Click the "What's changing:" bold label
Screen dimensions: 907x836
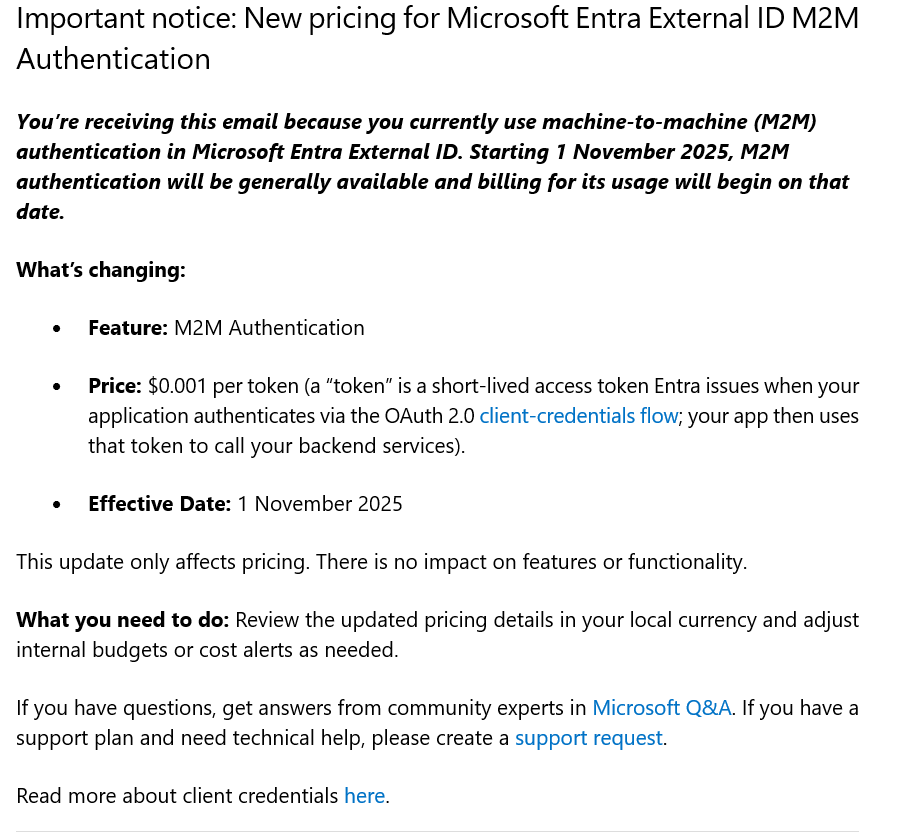(x=101, y=270)
